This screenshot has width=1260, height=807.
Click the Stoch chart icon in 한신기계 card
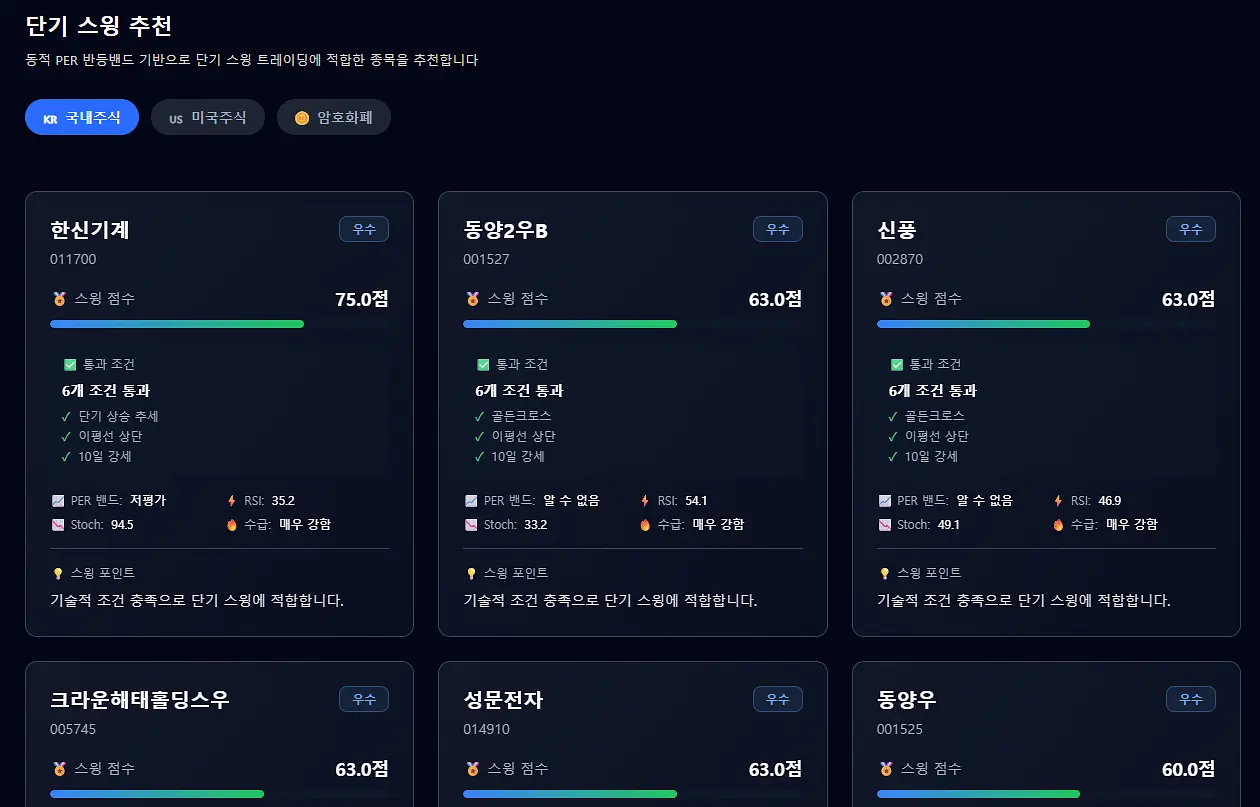click(57, 525)
